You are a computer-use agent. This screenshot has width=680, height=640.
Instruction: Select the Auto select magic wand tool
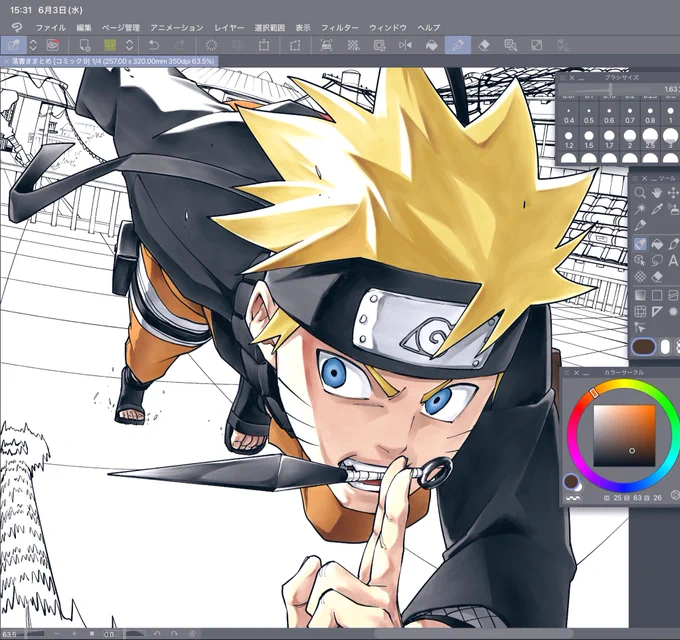click(x=640, y=209)
